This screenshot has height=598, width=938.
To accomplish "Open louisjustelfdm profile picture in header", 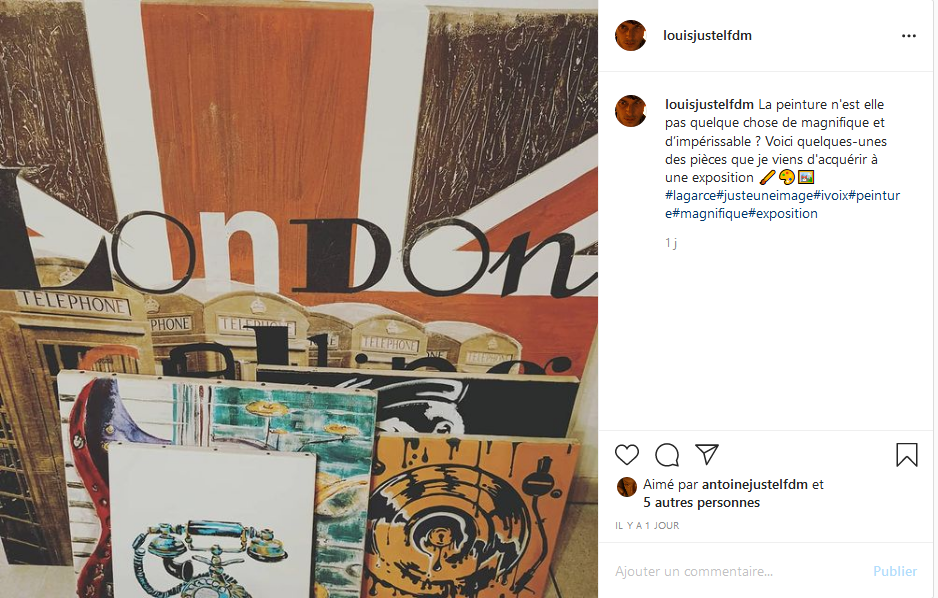I will point(631,35).
